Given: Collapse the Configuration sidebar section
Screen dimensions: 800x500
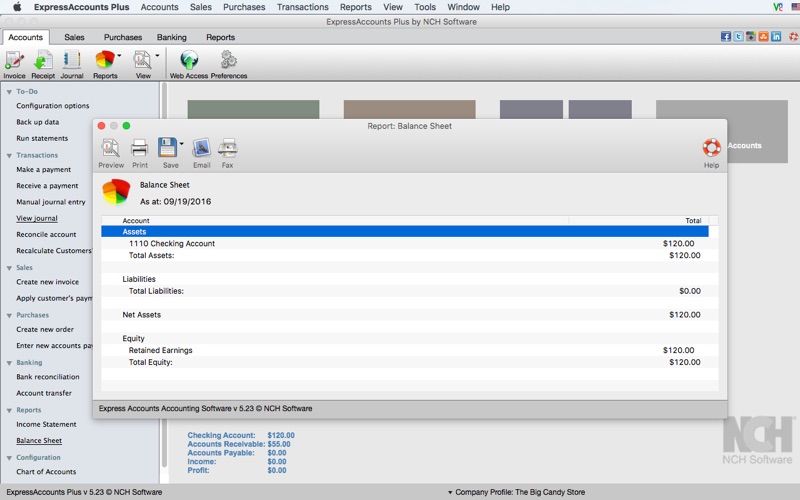Looking at the screenshot, I should click(9, 458).
